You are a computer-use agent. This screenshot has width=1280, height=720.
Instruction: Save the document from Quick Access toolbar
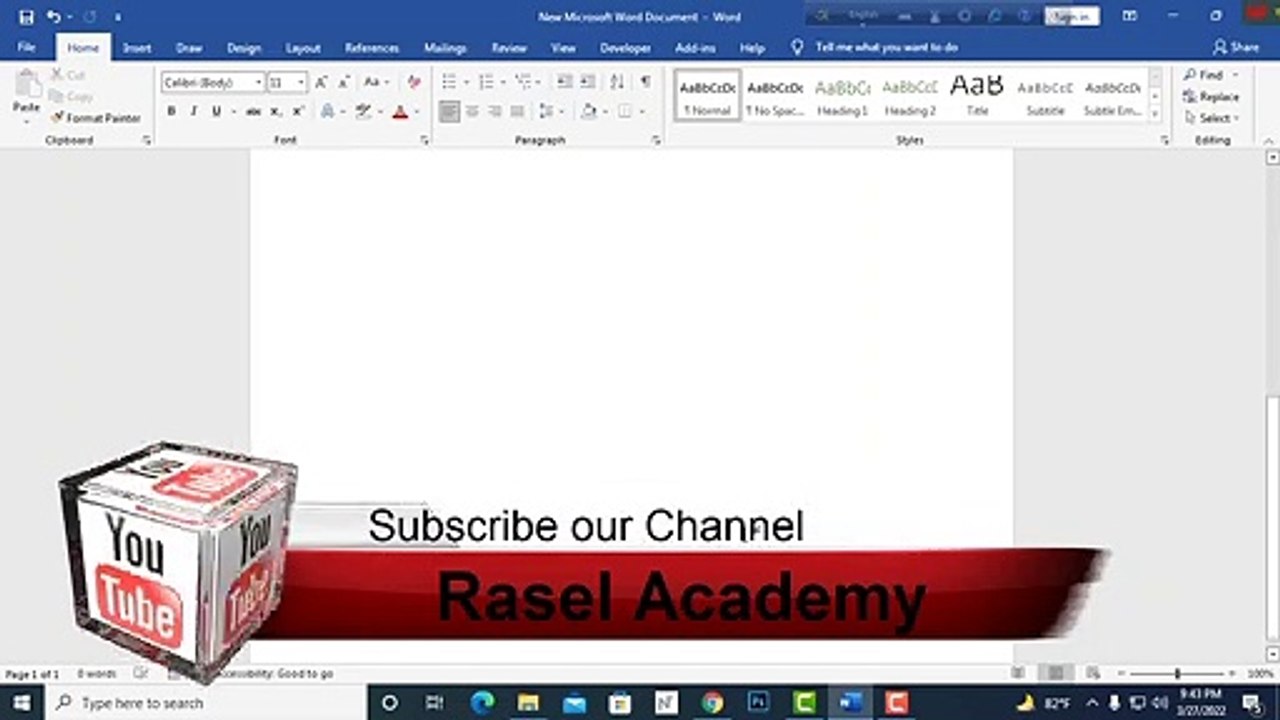[x=26, y=17]
